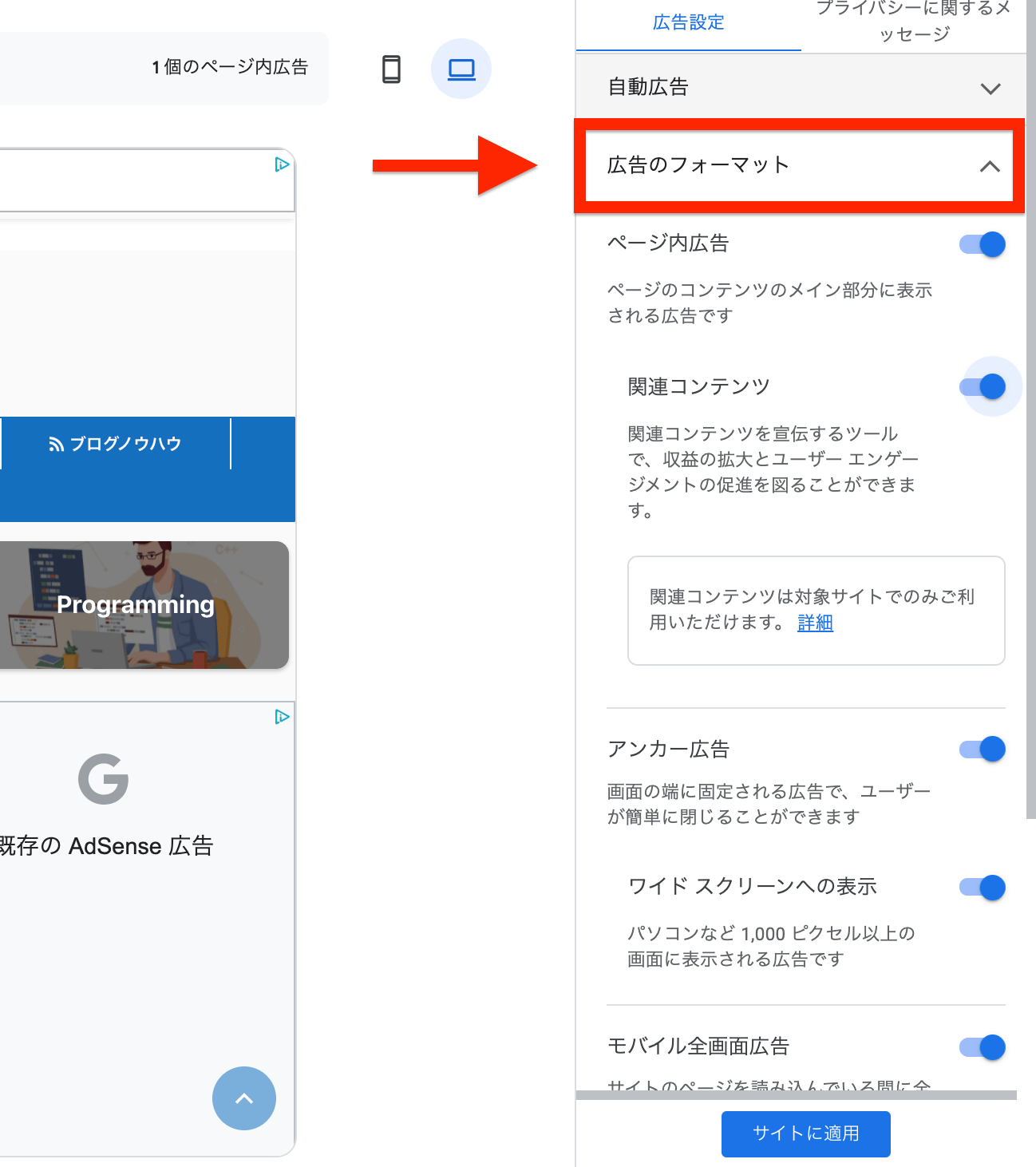Click AdChoices icon on existing AdSense ad
Image resolution: width=1036 pixels, height=1167 pixels.
tap(282, 717)
